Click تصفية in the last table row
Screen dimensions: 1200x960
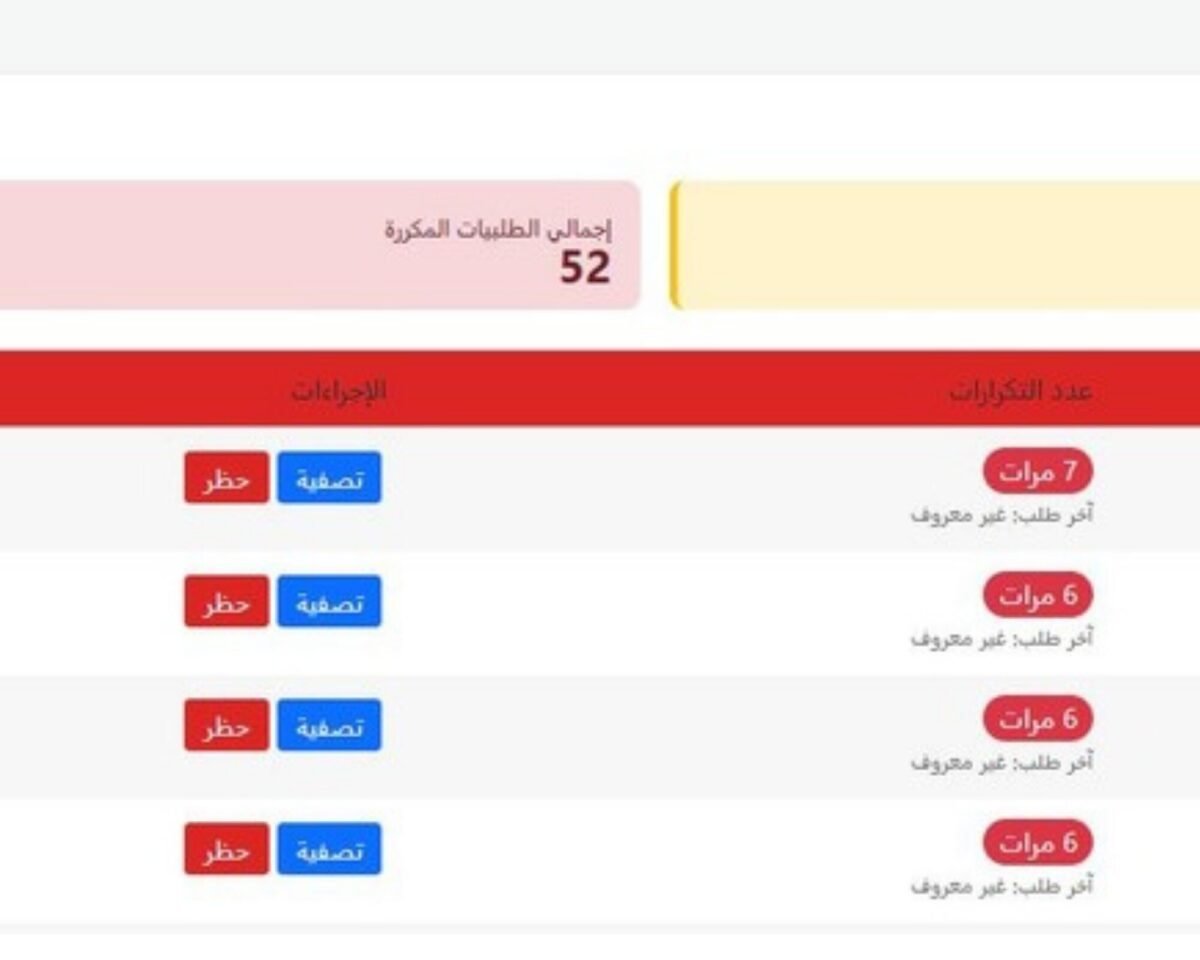coord(329,849)
